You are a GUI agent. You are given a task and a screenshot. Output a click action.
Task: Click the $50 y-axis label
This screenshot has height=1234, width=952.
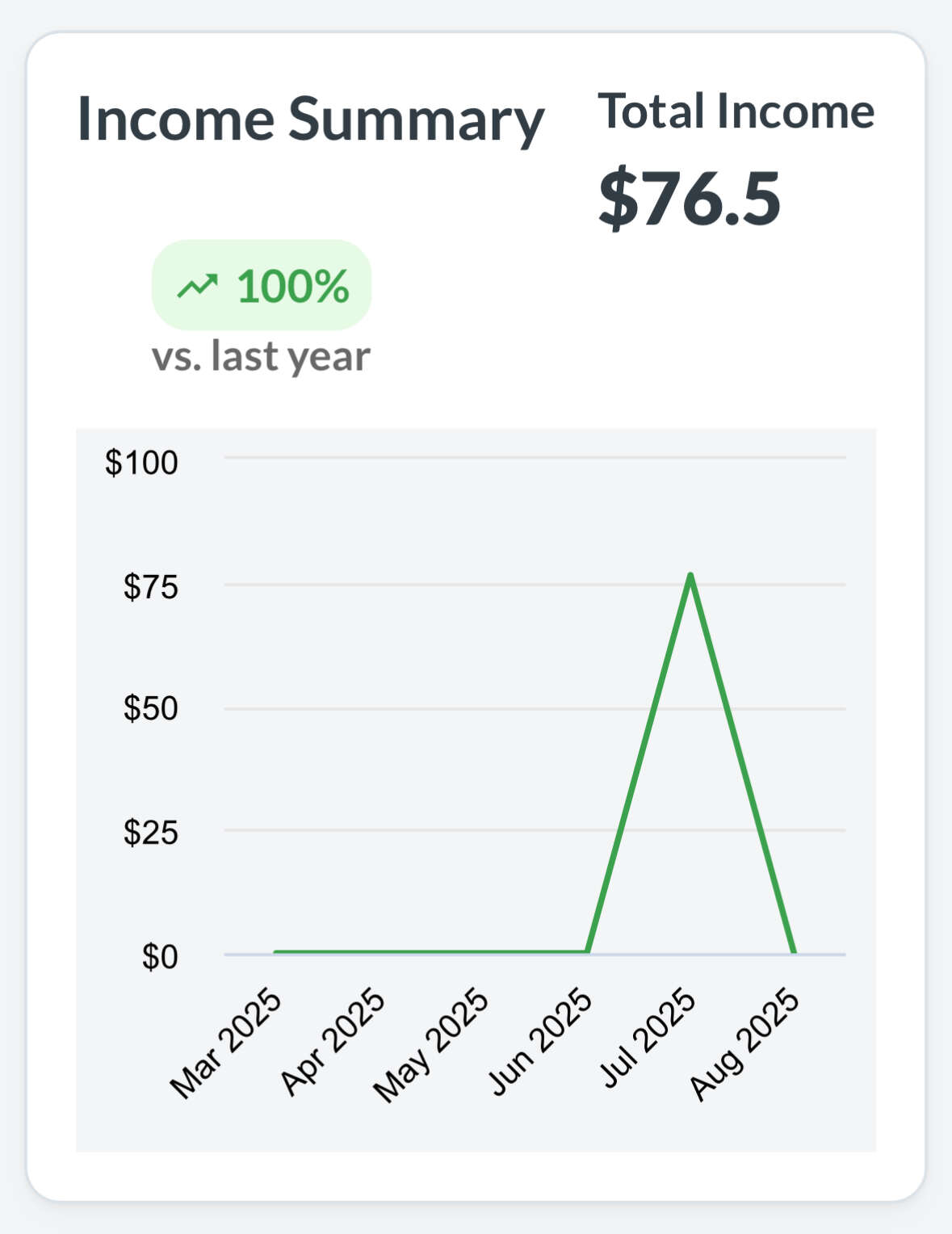150,708
